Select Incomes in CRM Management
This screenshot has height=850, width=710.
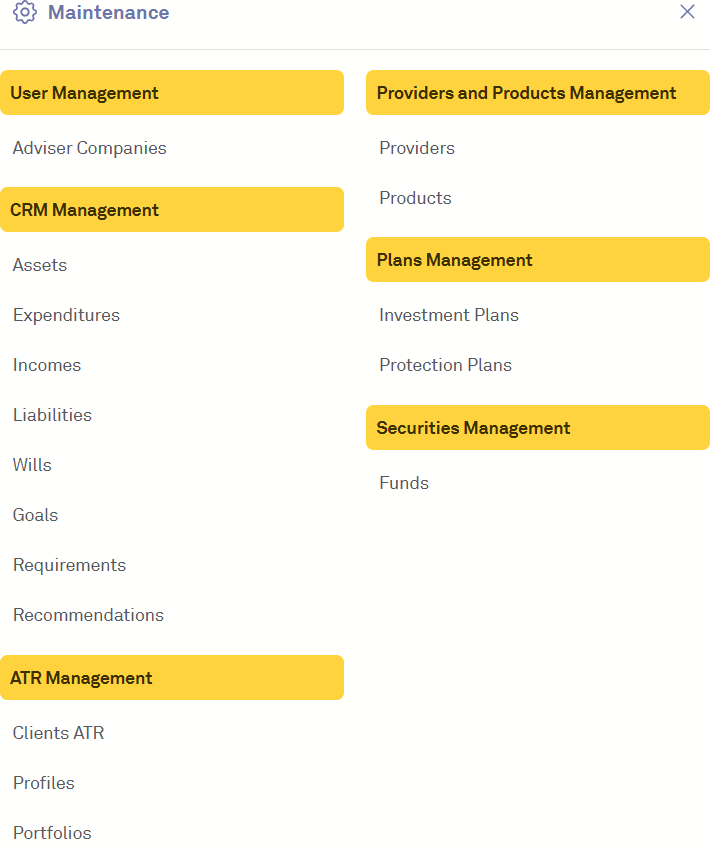point(47,365)
